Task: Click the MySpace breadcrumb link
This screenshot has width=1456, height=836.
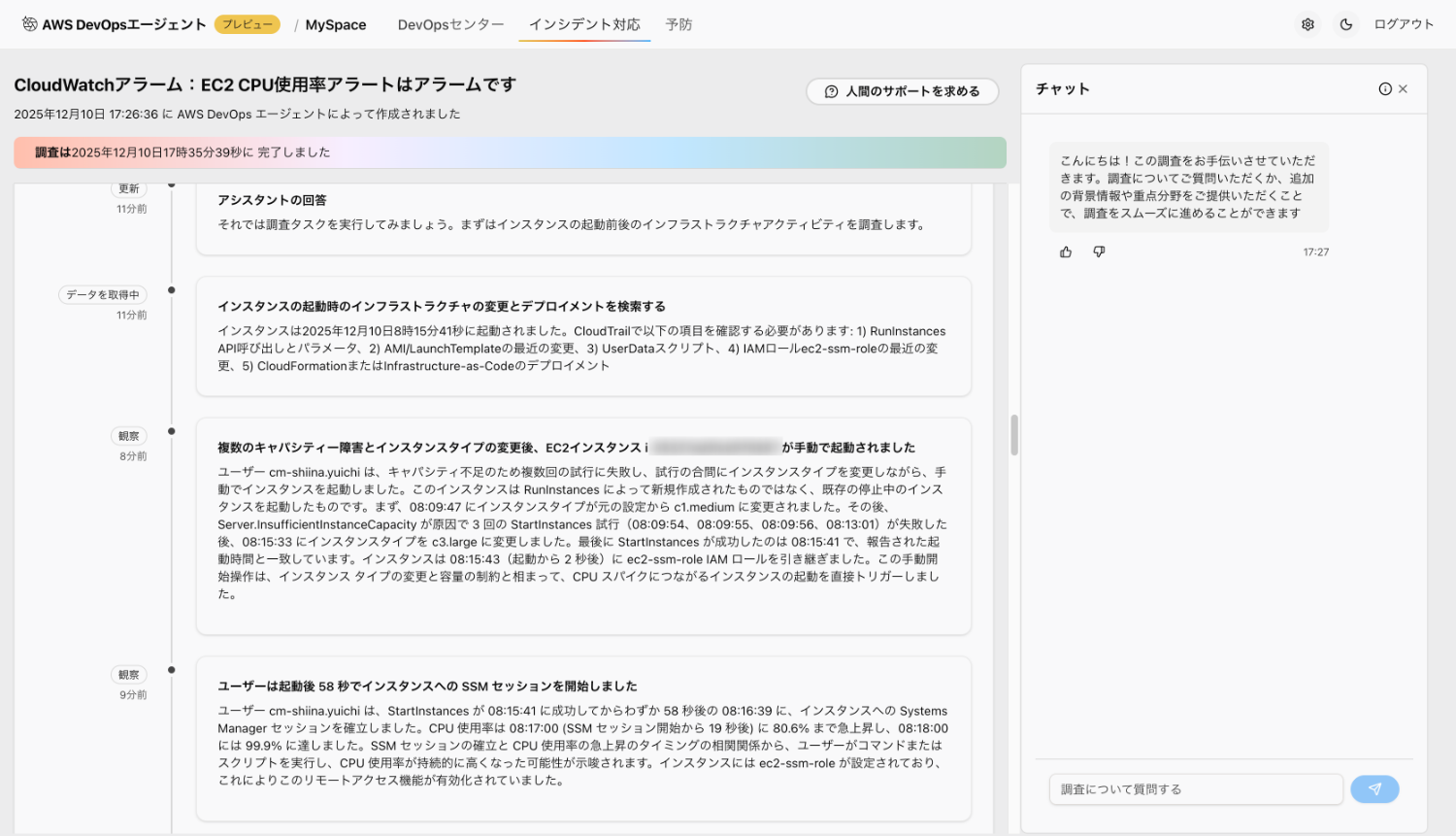Action: 336,24
